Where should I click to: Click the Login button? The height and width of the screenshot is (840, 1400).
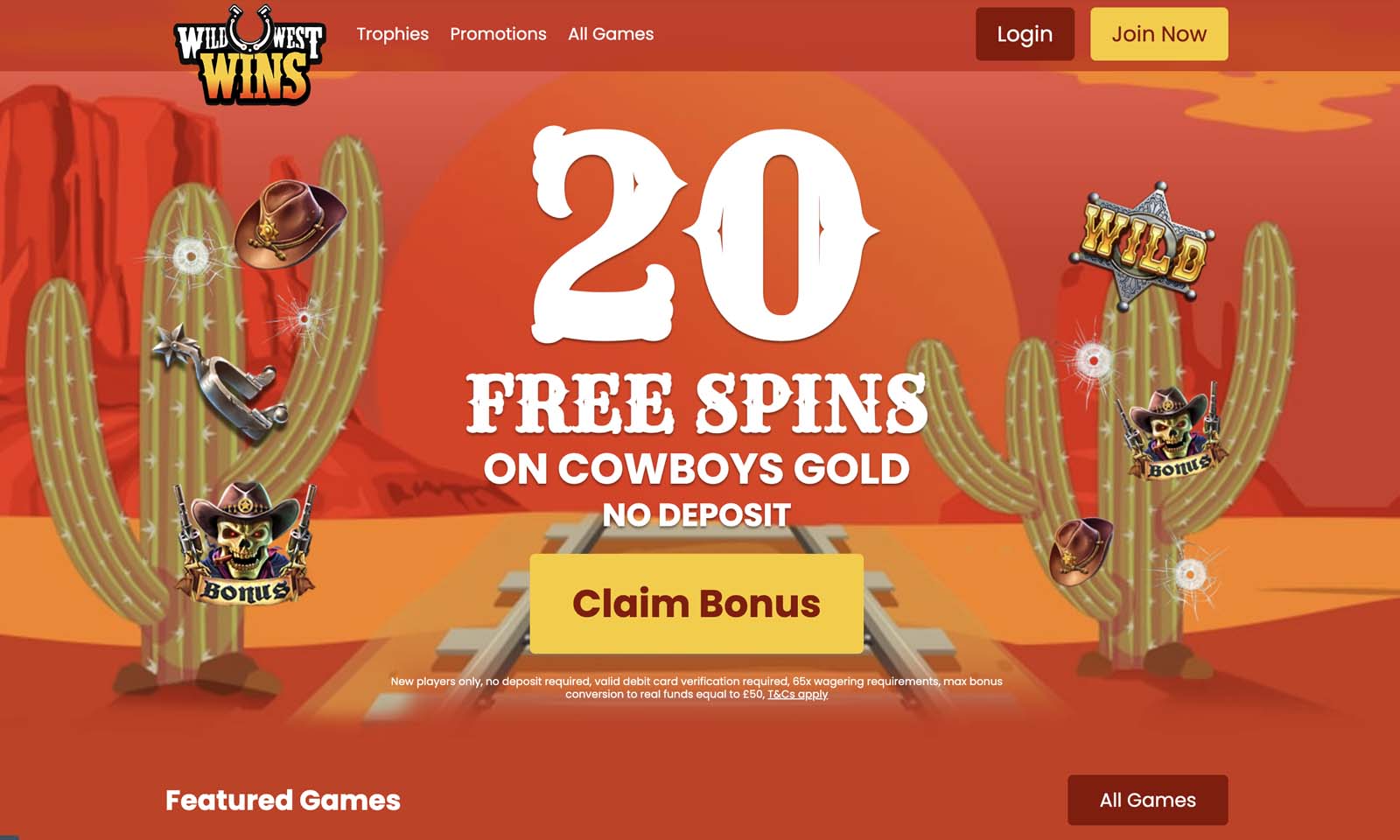point(1025,34)
